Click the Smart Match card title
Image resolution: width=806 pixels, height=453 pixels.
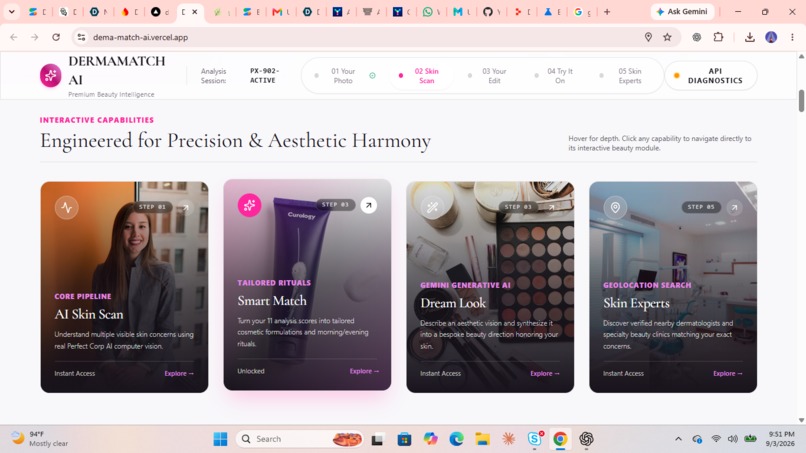[x=272, y=301]
